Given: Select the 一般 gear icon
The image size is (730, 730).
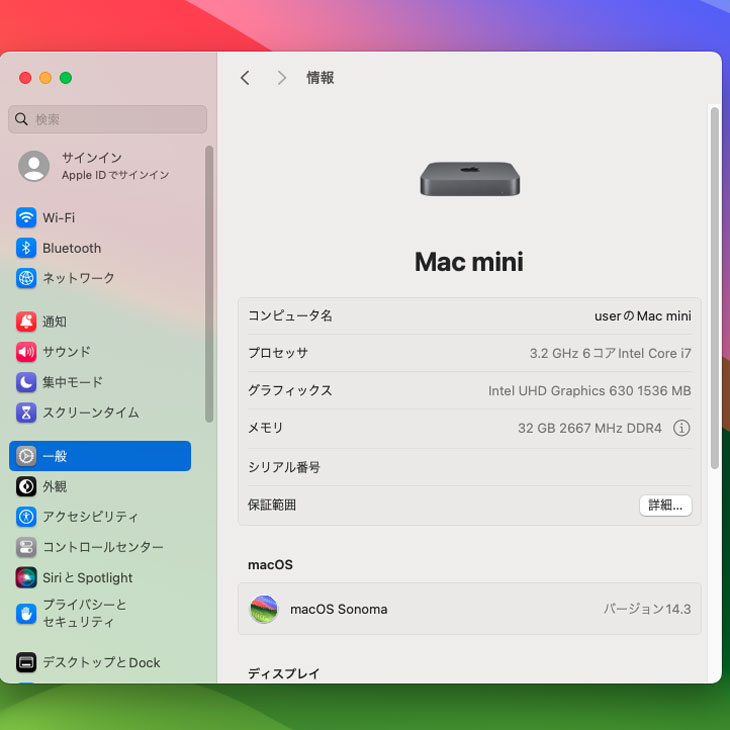Looking at the screenshot, I should point(26,456).
